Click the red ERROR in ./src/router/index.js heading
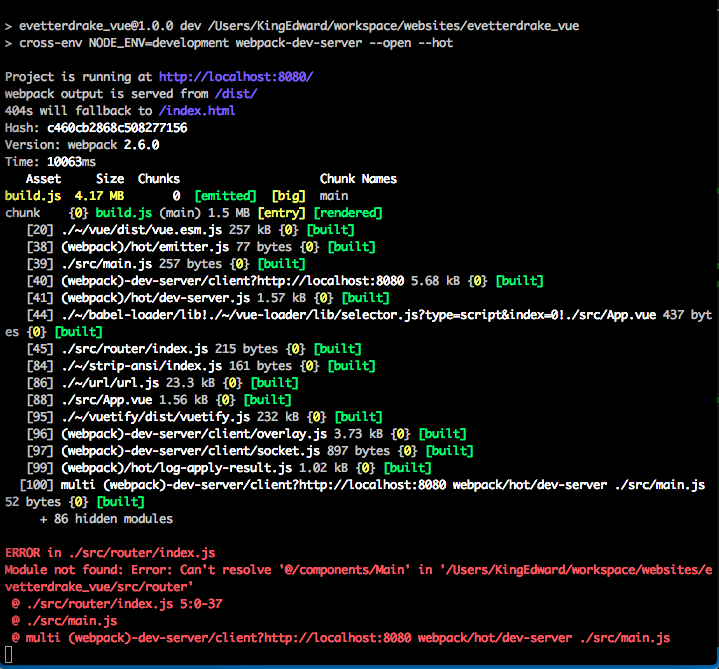Image resolution: width=719 pixels, height=669 pixels. pos(110,553)
